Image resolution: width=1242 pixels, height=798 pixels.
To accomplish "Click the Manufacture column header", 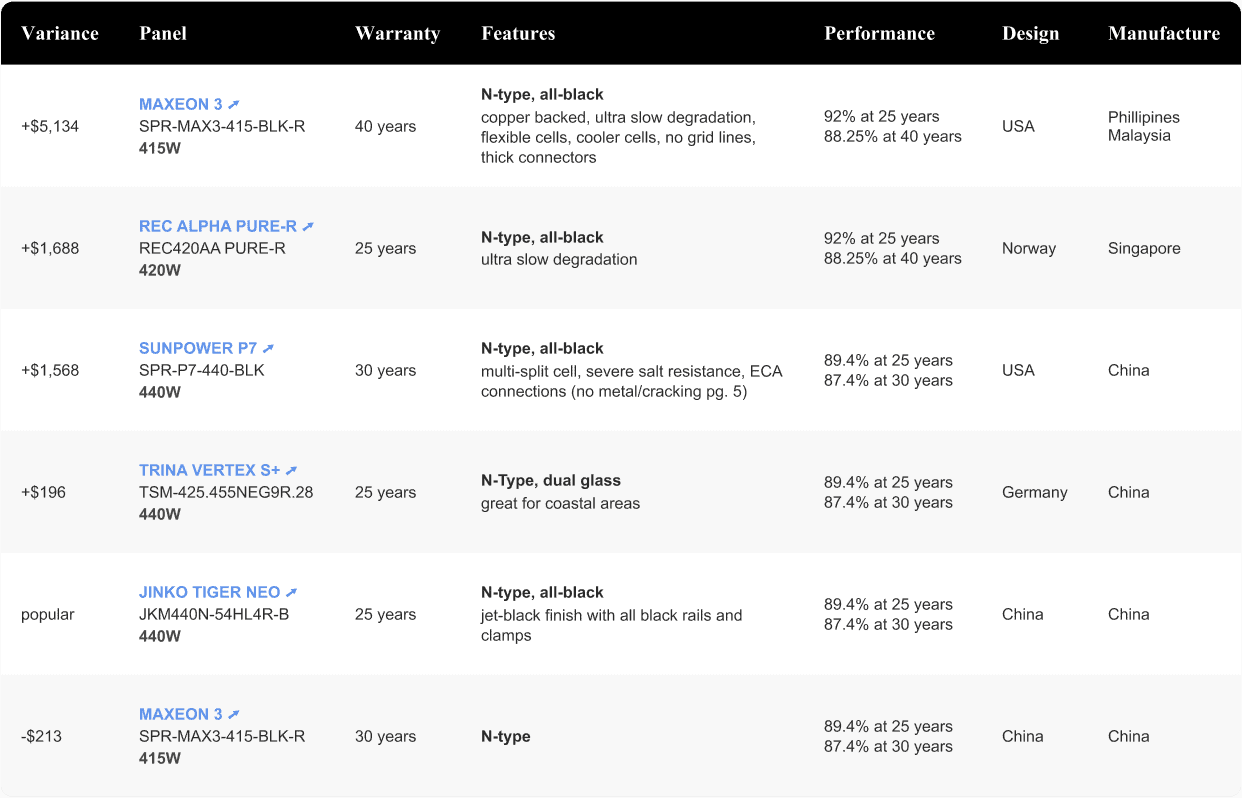I will (x=1163, y=34).
